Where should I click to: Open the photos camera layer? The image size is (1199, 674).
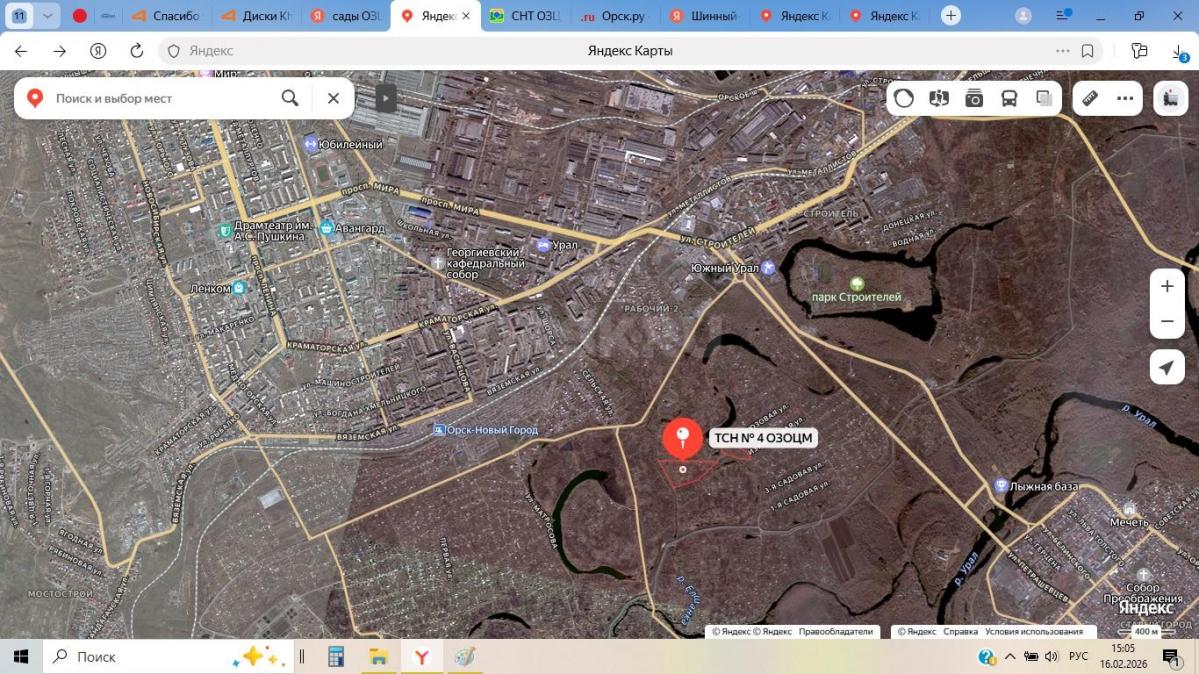pos(974,98)
